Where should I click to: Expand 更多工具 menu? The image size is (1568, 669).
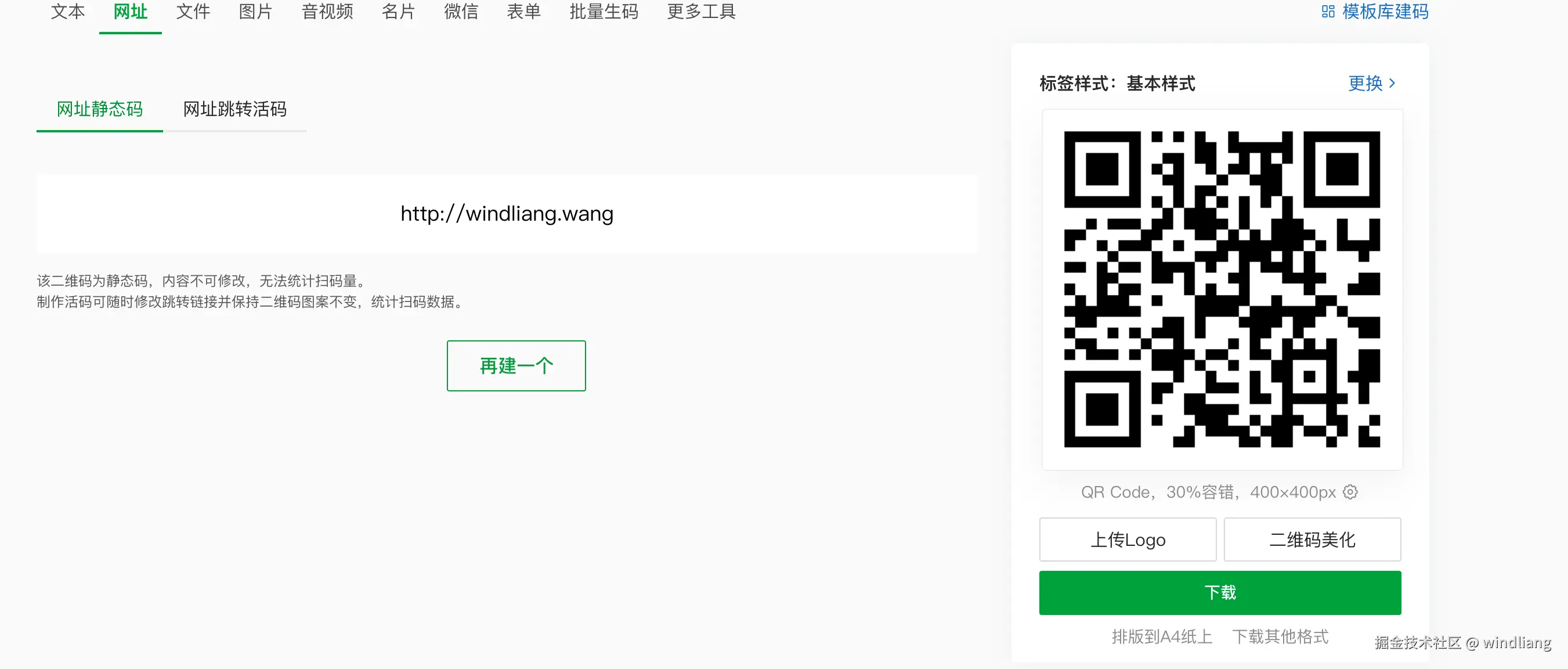click(x=701, y=12)
